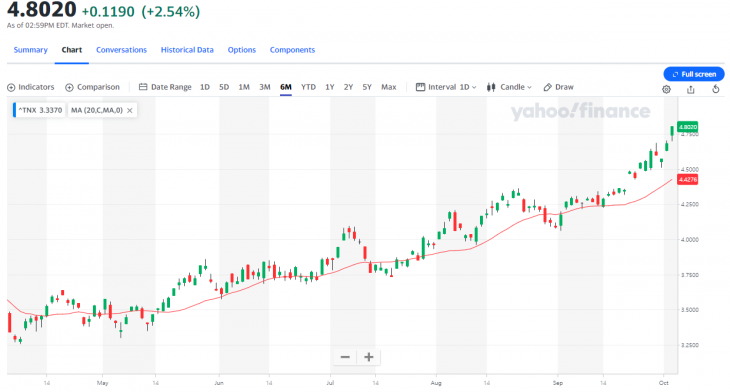Set range to 5Y
This screenshot has height=392, width=730.
(367, 87)
